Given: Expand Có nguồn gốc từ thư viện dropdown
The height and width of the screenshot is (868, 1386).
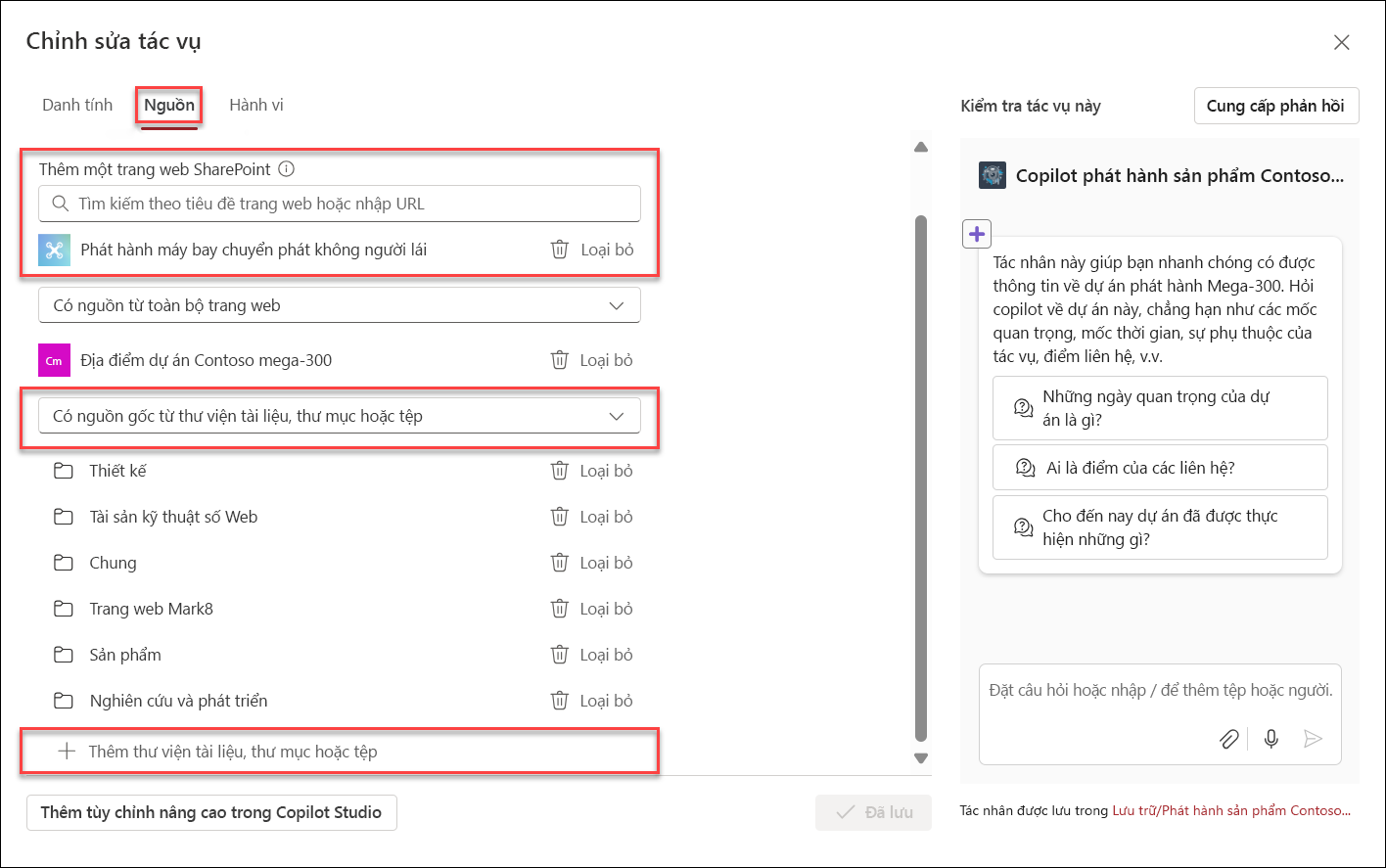Looking at the screenshot, I should click(340, 416).
